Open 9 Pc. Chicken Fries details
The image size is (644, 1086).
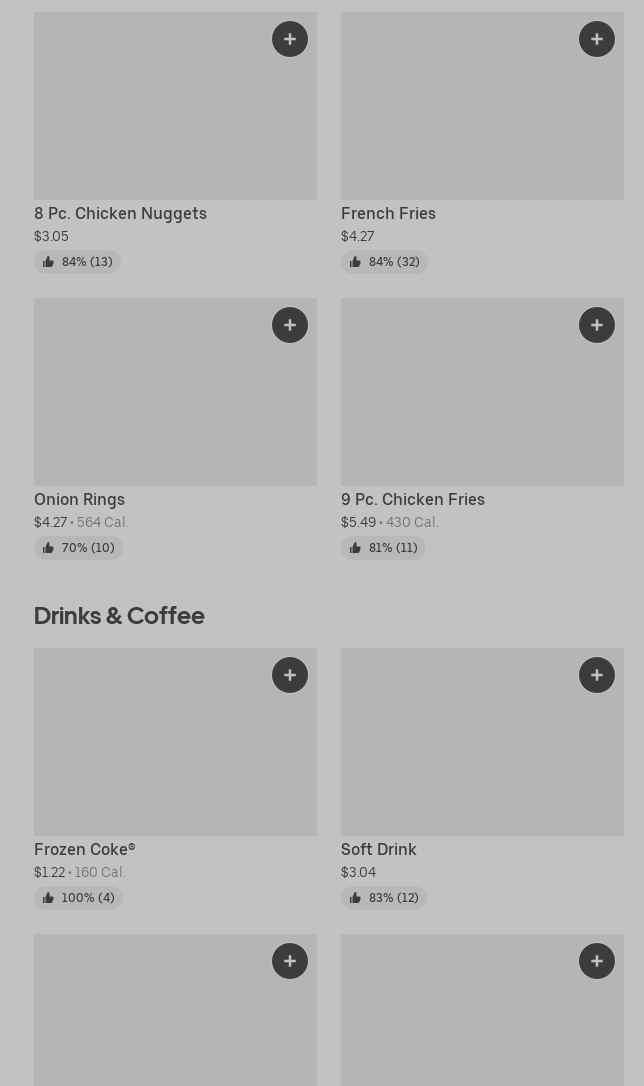pos(412,499)
